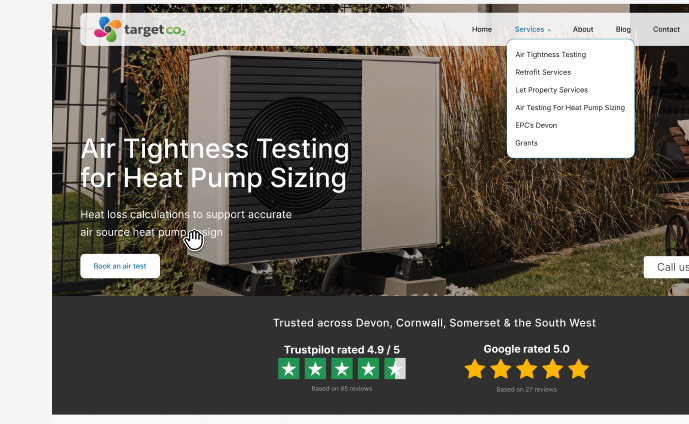Click the Call us button
689x424 pixels.
coord(666,267)
